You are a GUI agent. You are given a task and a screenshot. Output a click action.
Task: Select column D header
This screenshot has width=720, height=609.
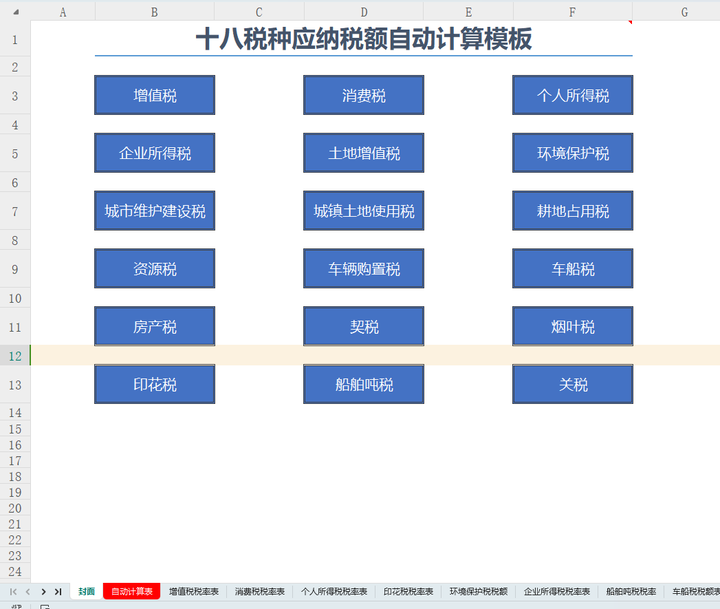tap(364, 12)
